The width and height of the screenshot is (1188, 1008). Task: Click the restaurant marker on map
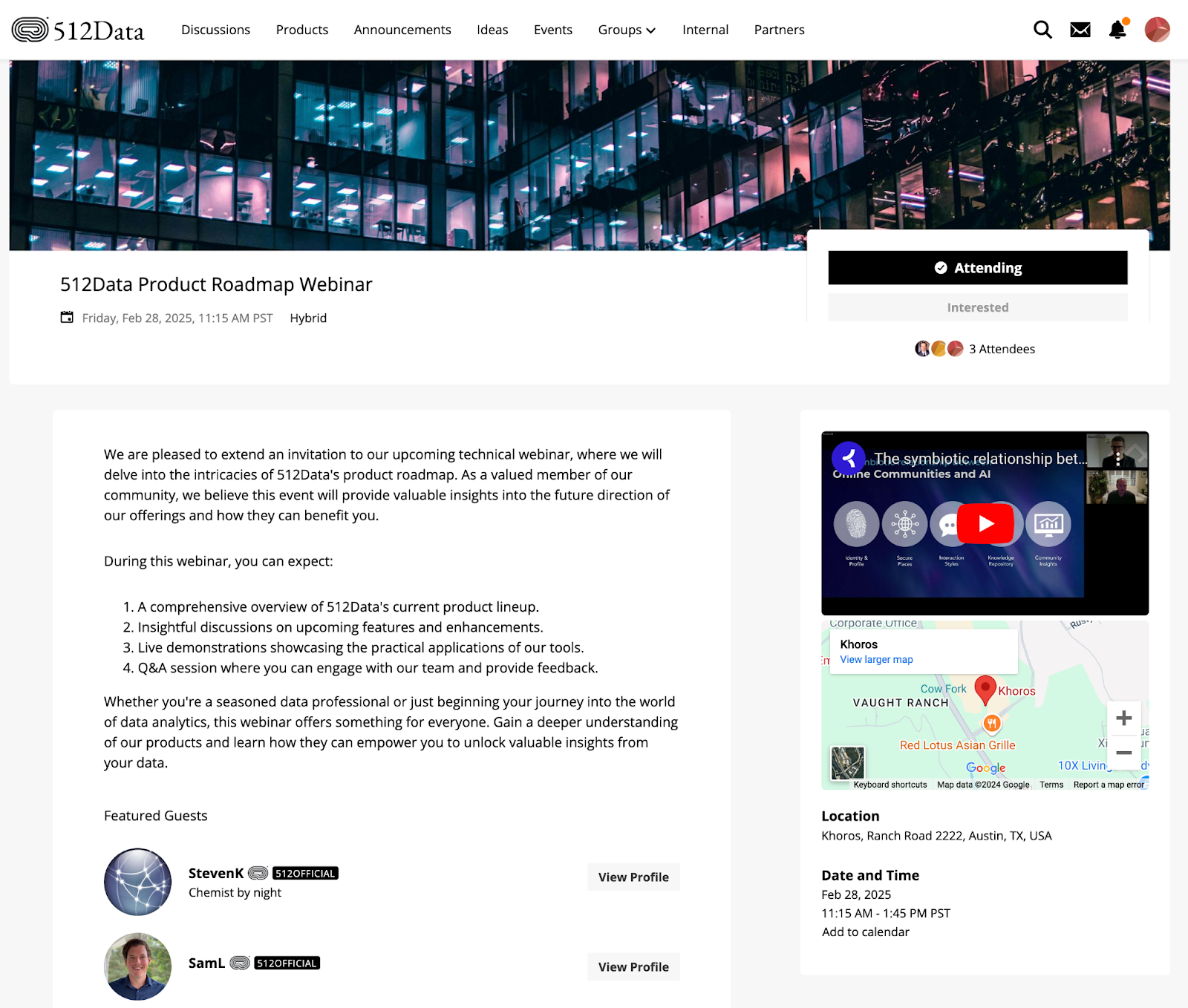pos(992,723)
